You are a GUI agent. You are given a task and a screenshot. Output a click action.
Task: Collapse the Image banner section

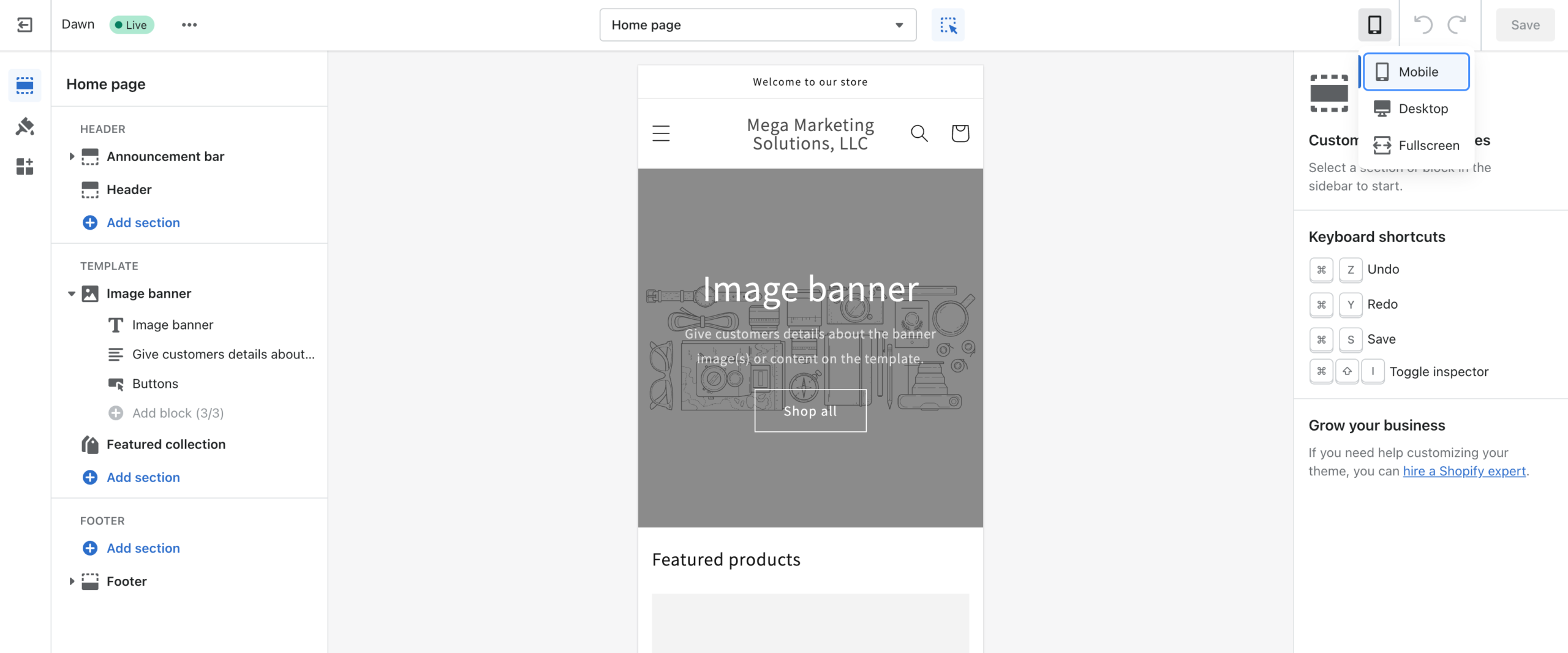72,293
